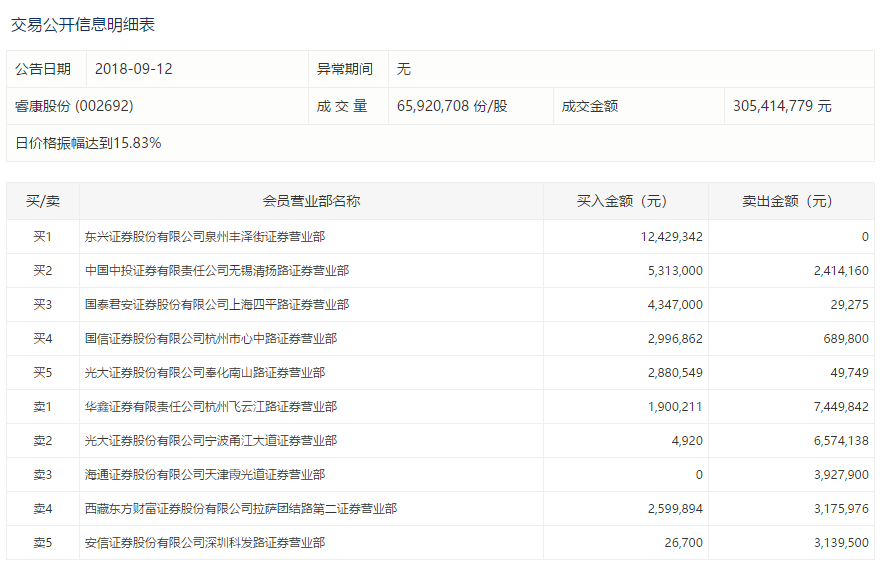Select buy amount 4,347,000
The height and width of the screenshot is (570, 889).
click(x=675, y=305)
